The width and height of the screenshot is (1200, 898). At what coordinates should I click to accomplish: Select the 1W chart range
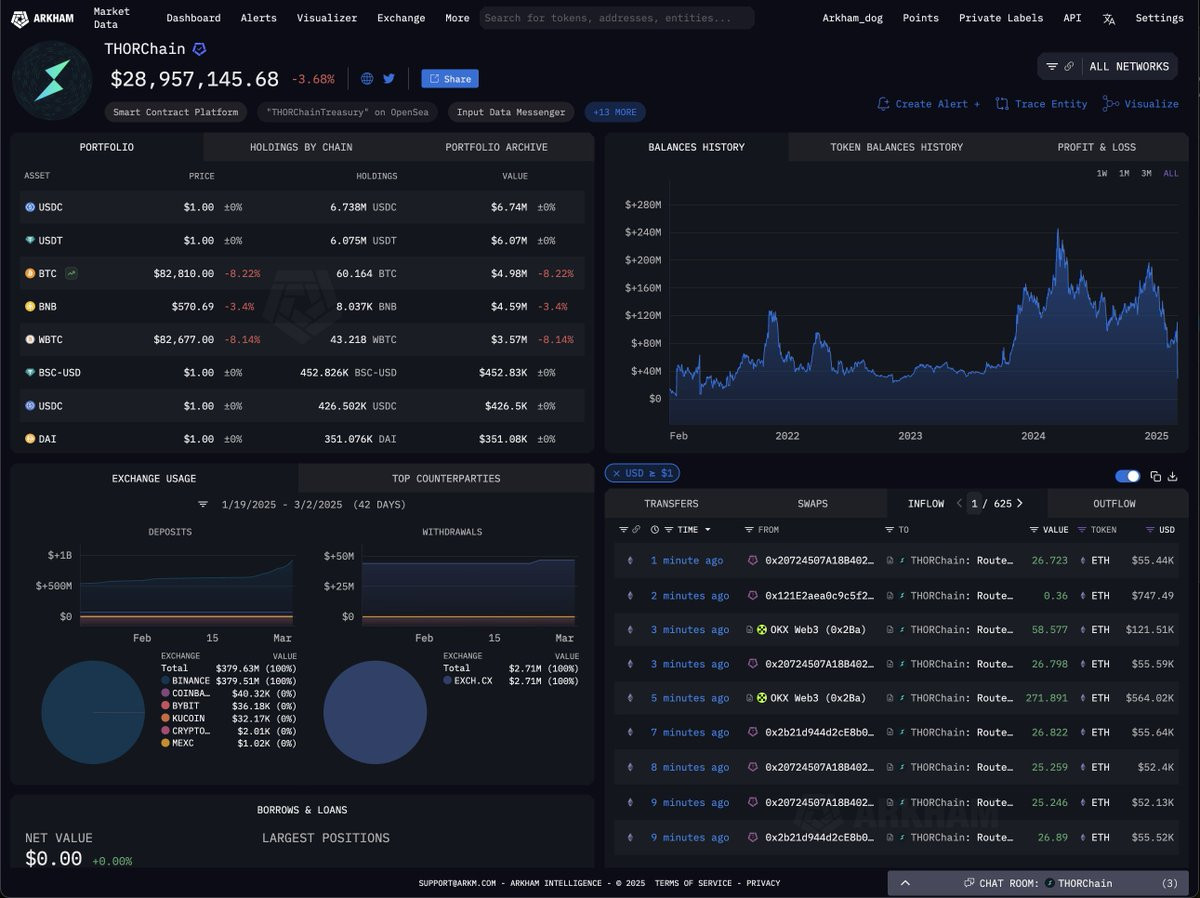tap(1102, 173)
